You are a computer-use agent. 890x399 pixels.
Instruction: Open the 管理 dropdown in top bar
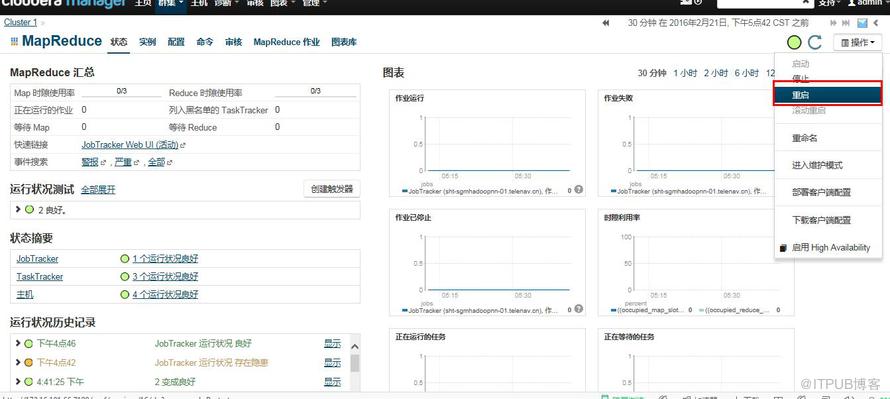(x=314, y=3)
